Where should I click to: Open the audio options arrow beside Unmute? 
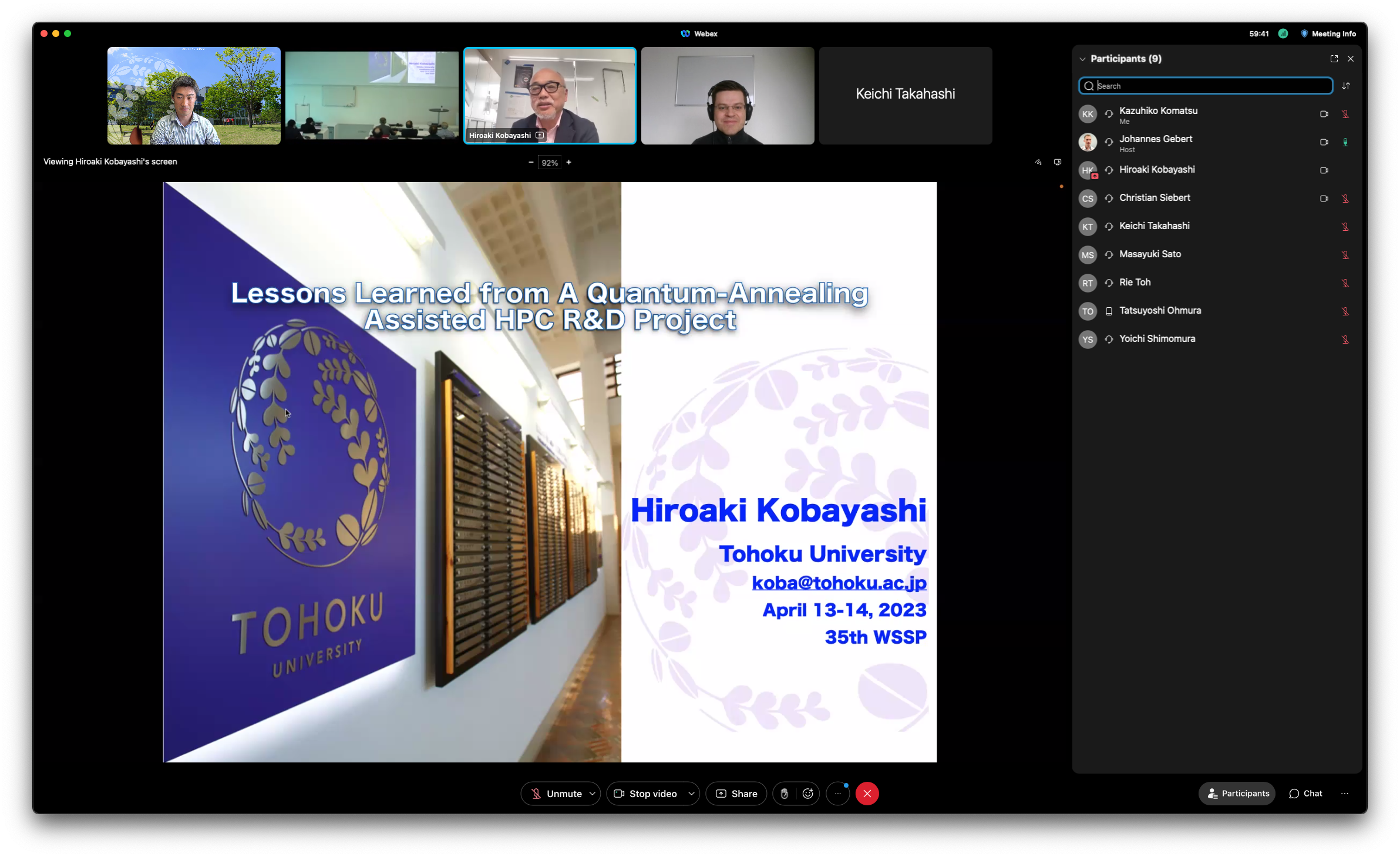[593, 794]
